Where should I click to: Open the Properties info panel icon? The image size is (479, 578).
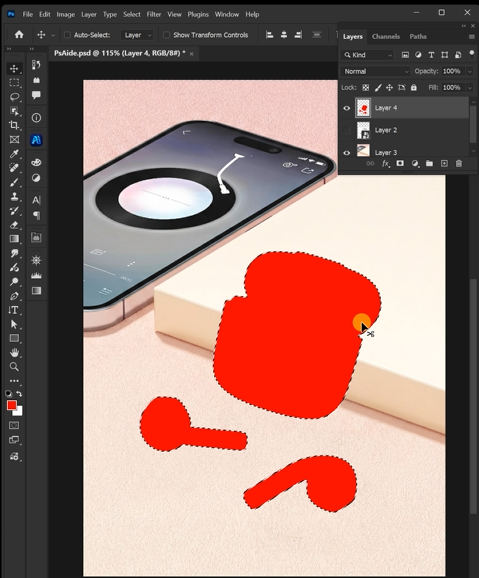(x=36, y=118)
